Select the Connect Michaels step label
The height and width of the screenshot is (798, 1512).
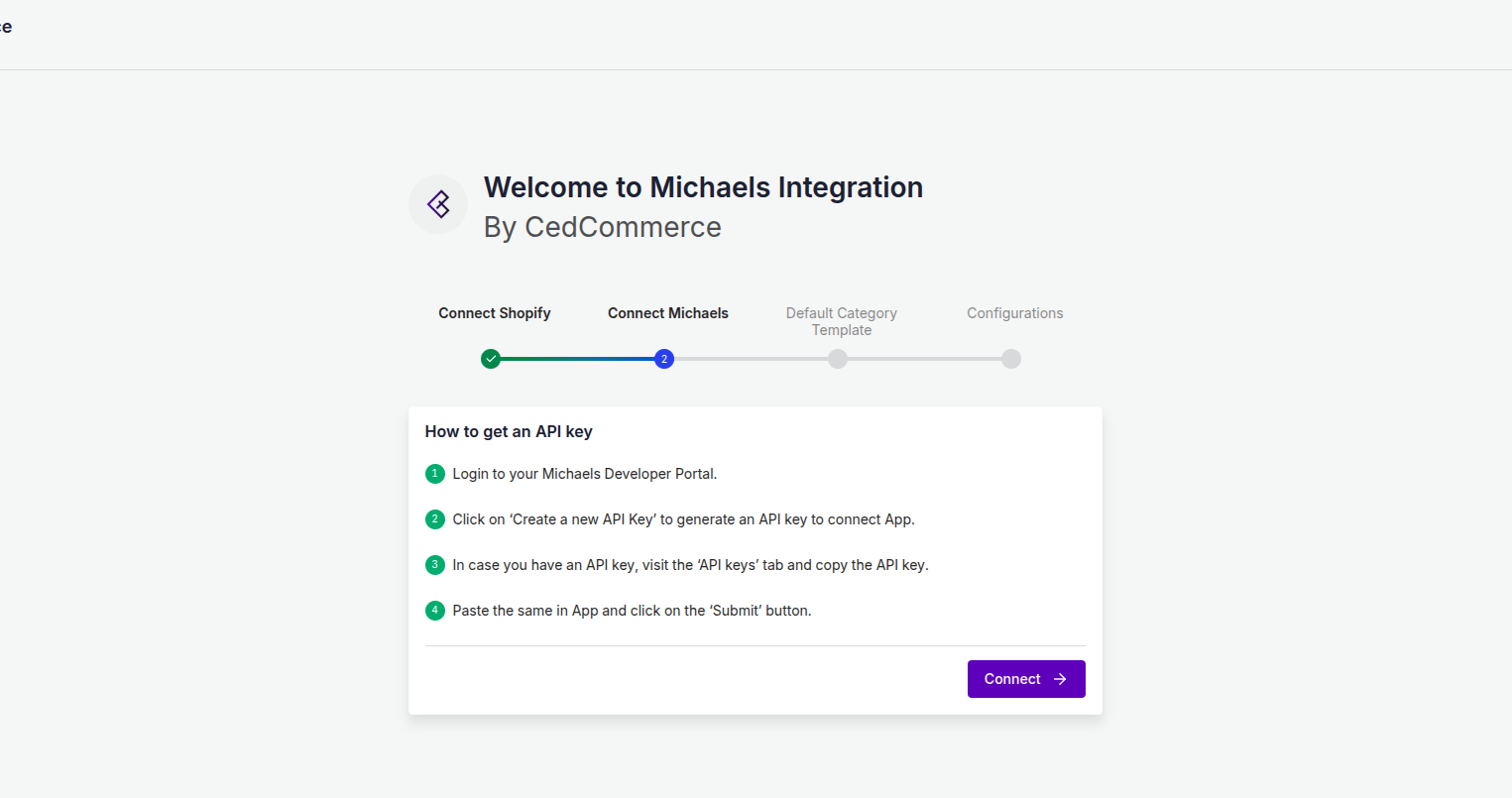coord(668,313)
